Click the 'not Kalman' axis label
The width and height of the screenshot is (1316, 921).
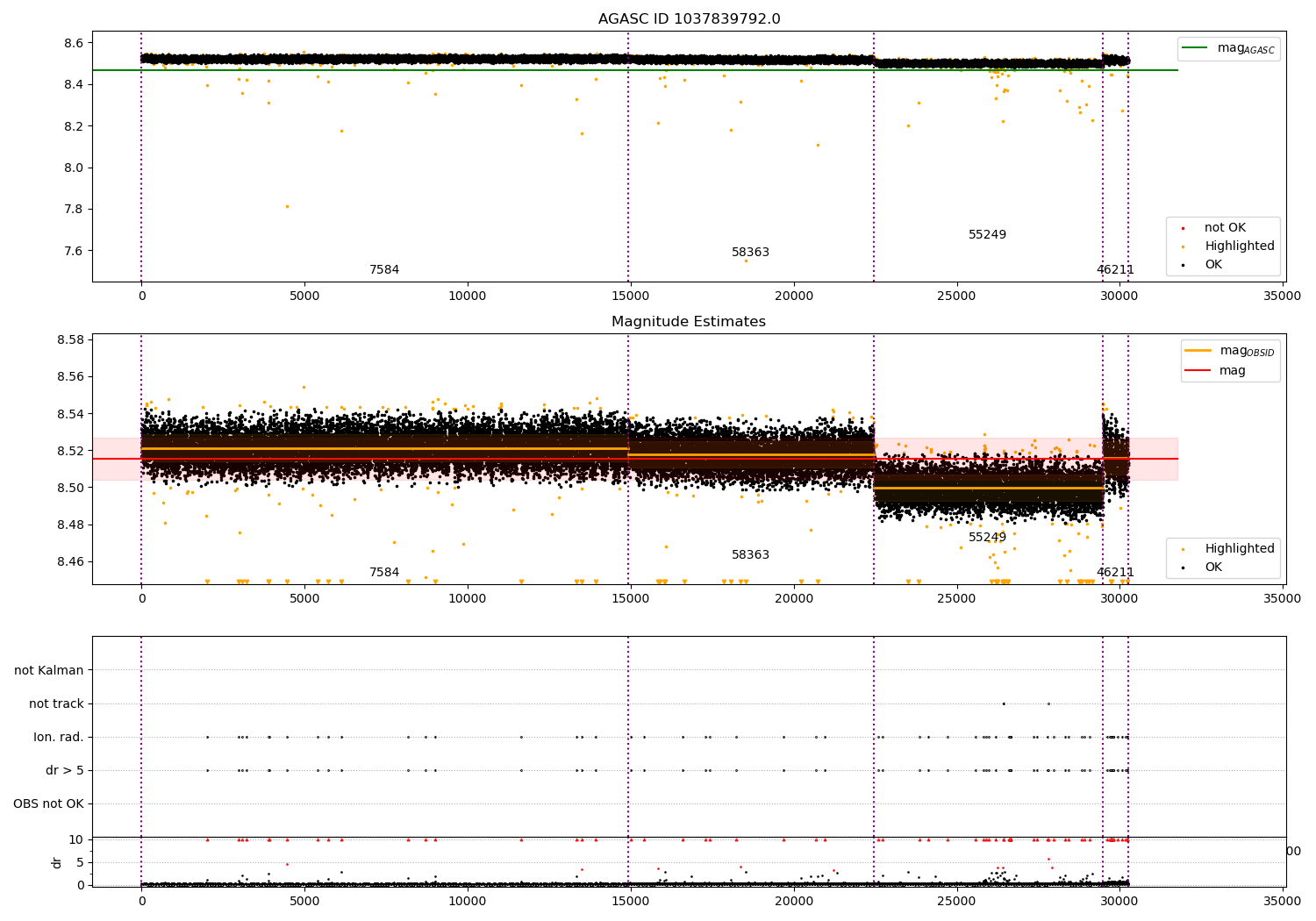pyautogui.click(x=49, y=671)
